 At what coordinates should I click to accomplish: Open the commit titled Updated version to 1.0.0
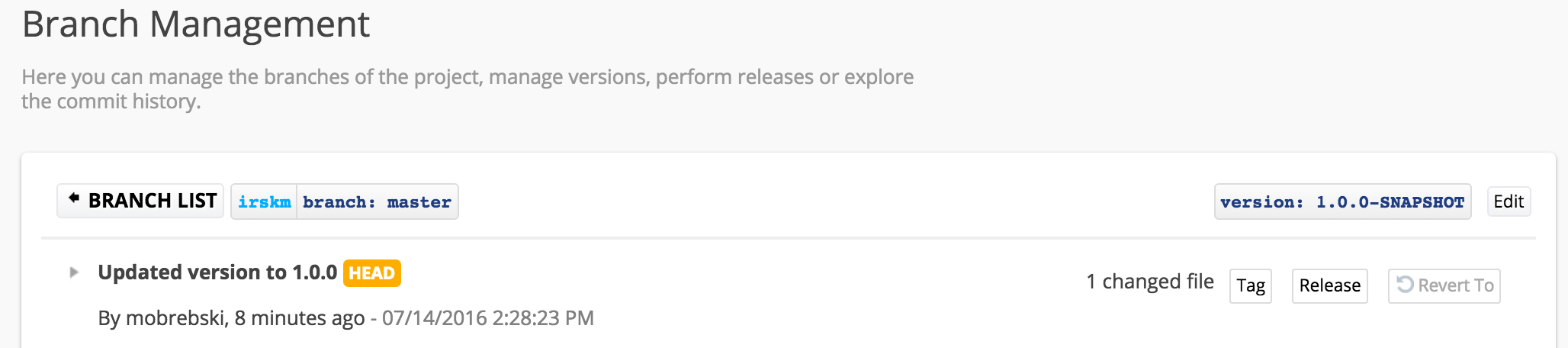[217, 272]
